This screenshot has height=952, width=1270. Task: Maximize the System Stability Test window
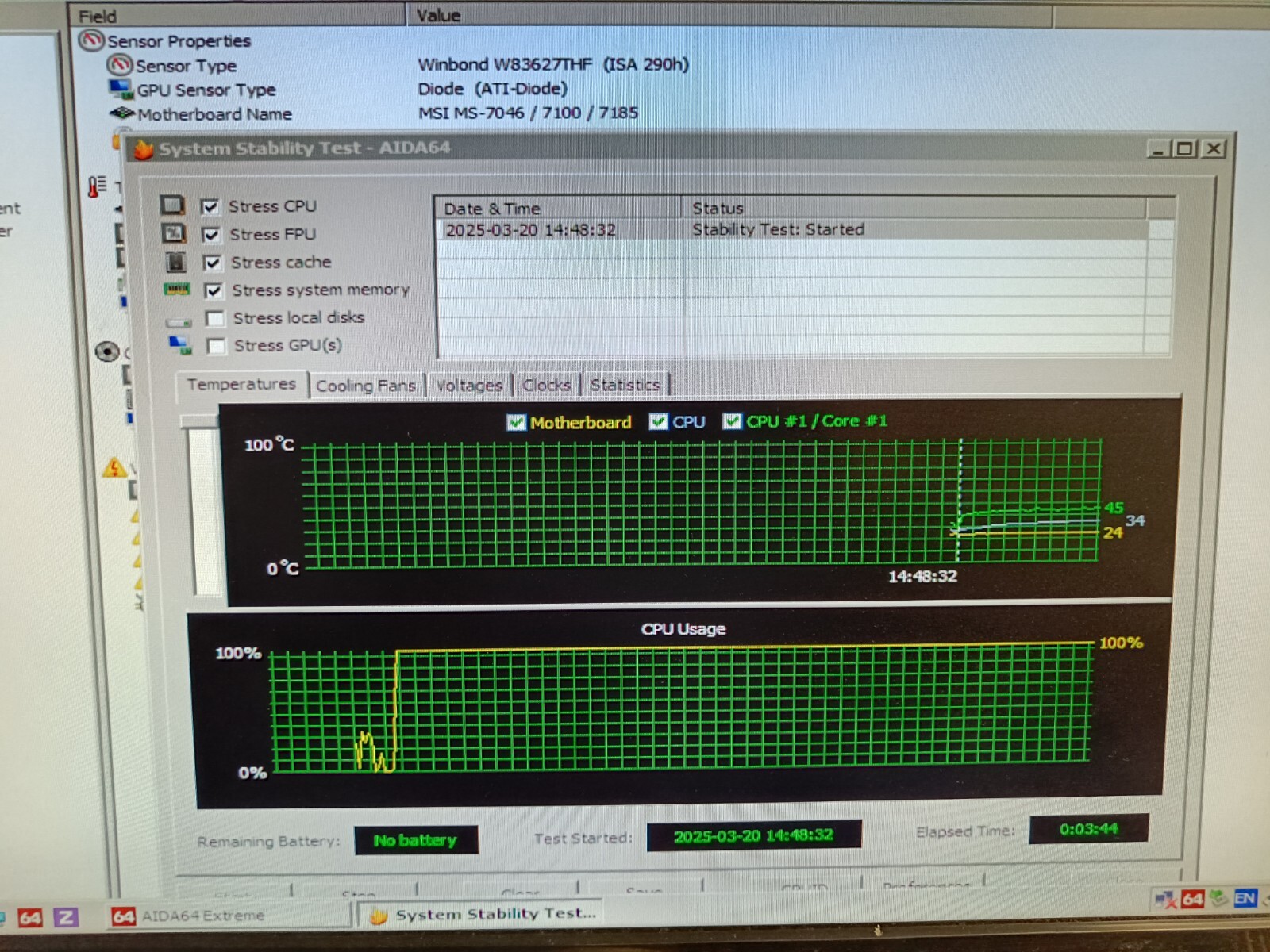pos(1186,148)
